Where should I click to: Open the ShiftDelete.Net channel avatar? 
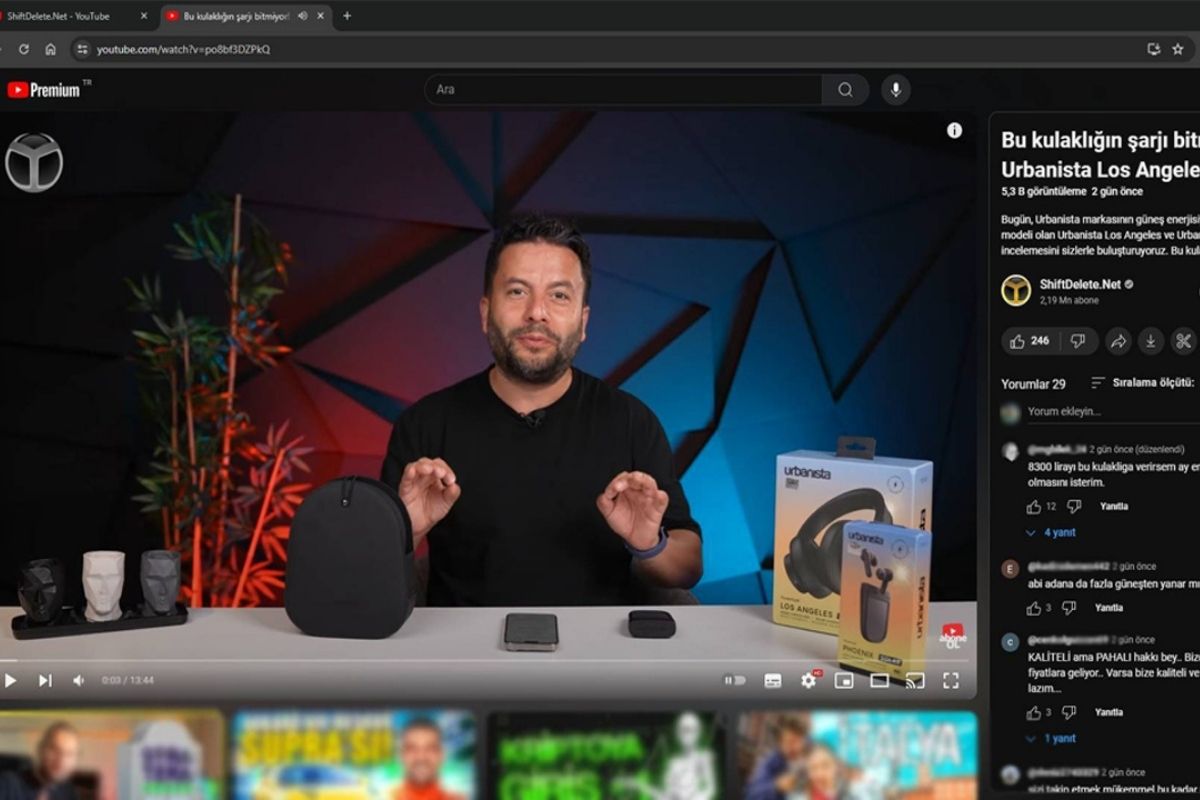(1016, 290)
